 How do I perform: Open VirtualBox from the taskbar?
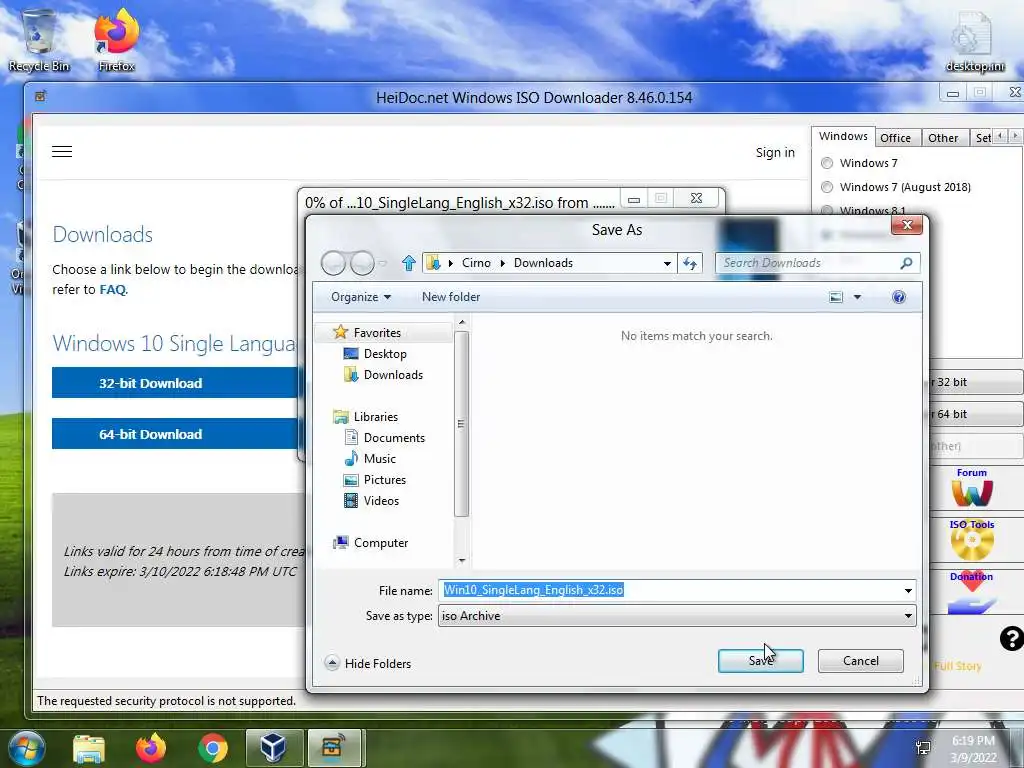(x=274, y=748)
